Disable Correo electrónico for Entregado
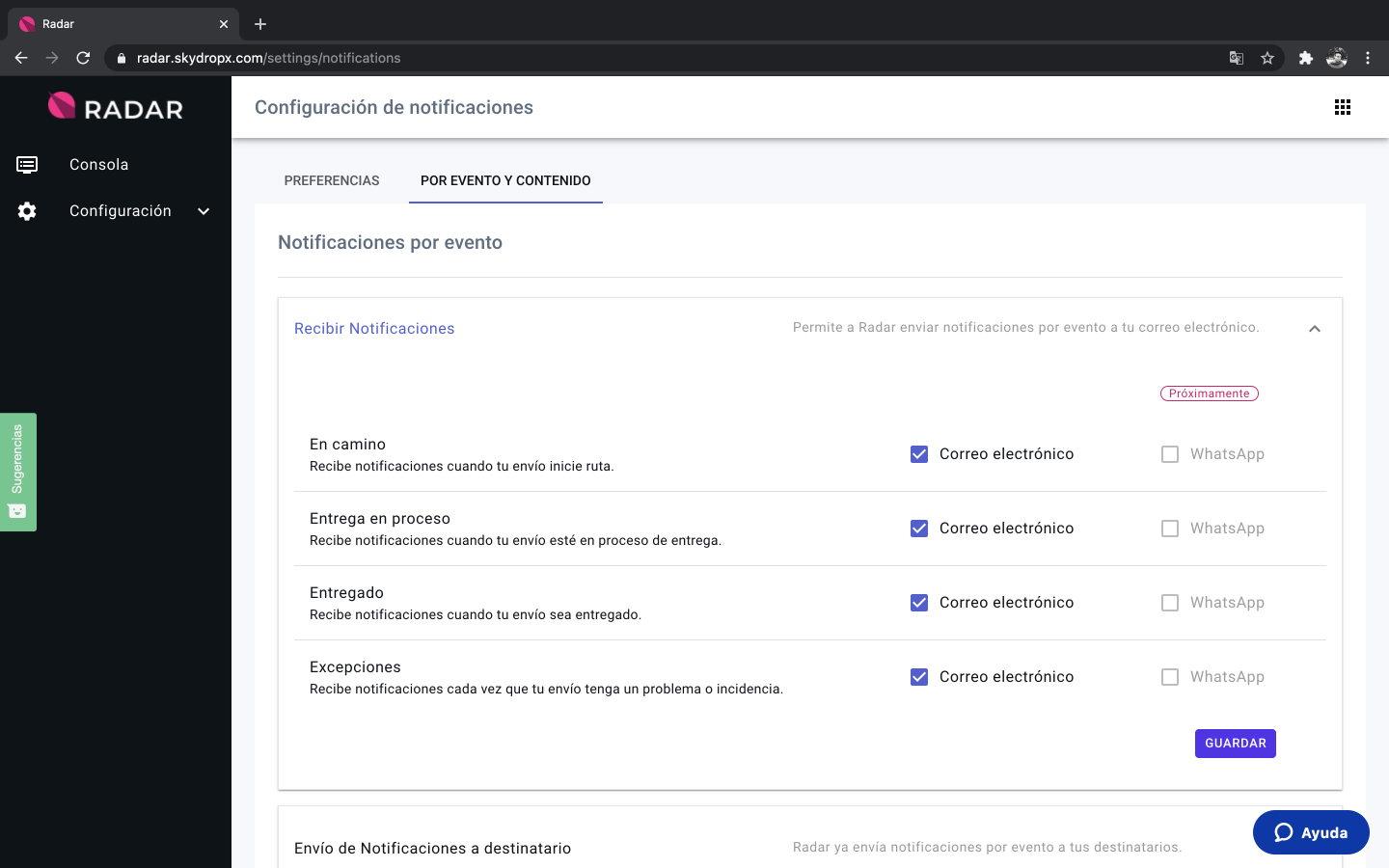The image size is (1389, 868). tap(918, 602)
